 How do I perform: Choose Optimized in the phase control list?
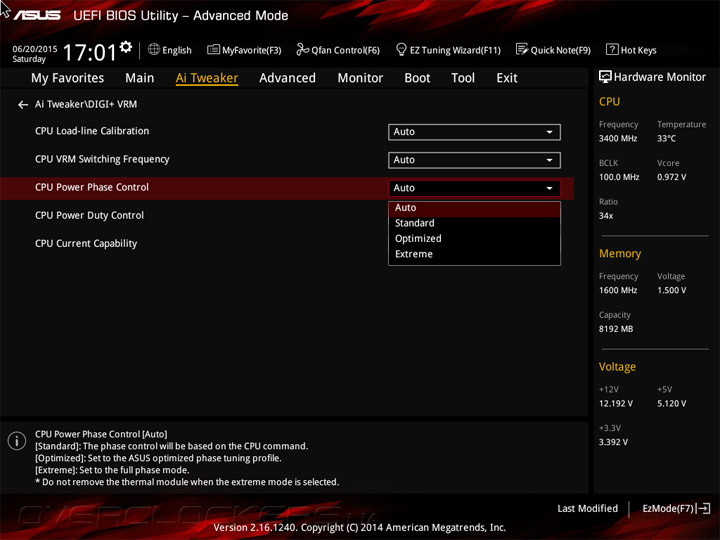[x=474, y=239]
